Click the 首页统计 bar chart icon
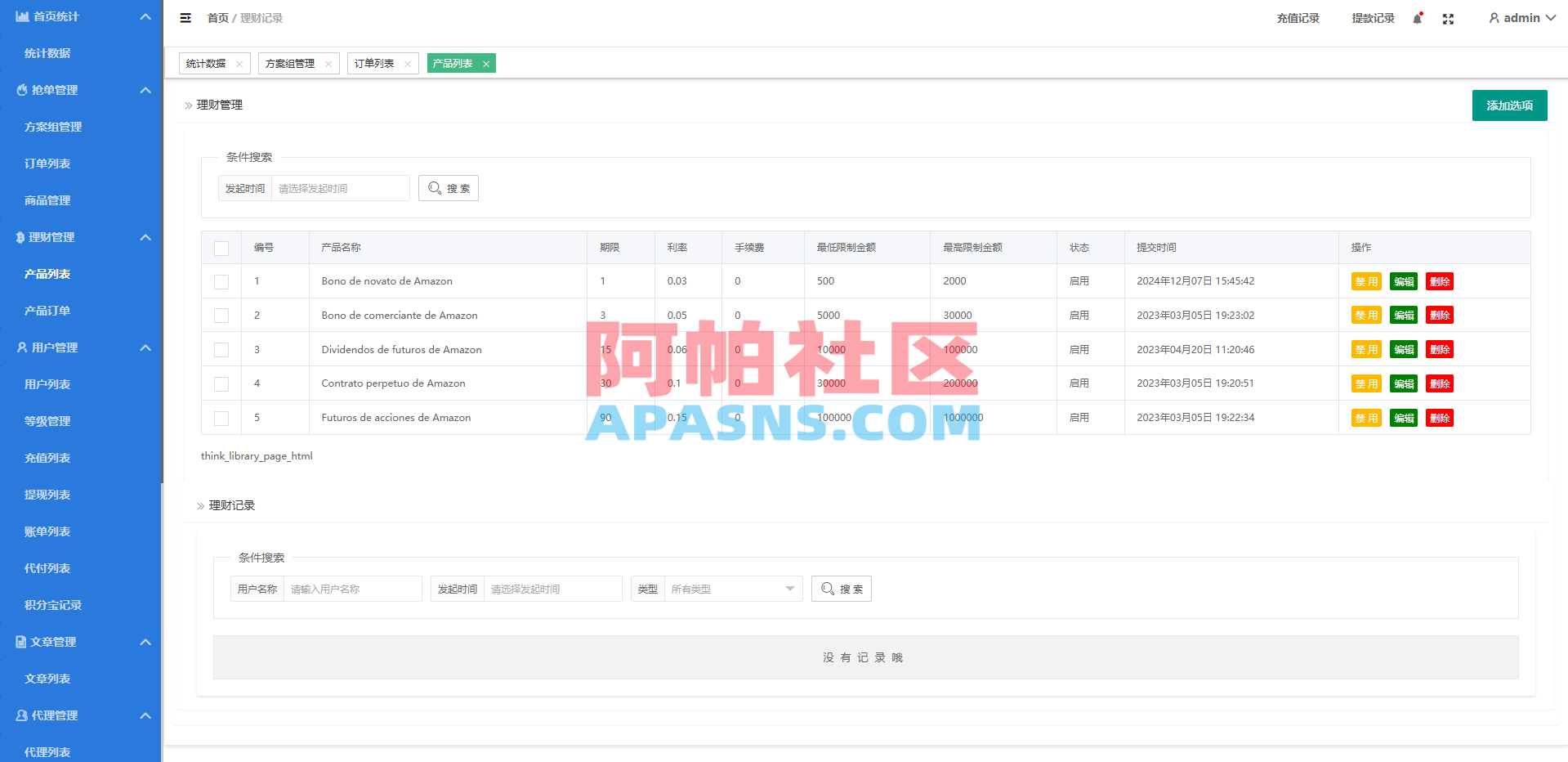 point(20,16)
